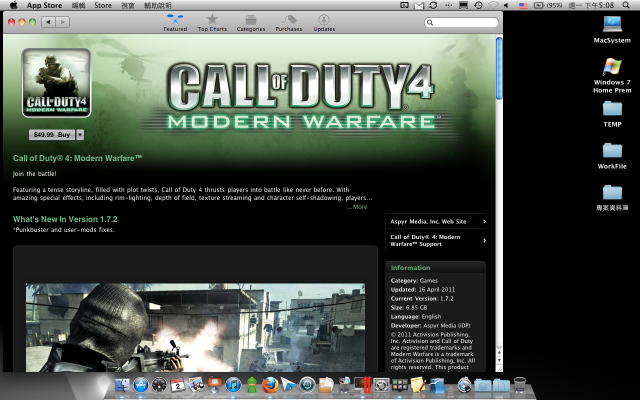Open the green messenger figure Dock icon
This screenshot has height=400, width=640.
[252, 385]
